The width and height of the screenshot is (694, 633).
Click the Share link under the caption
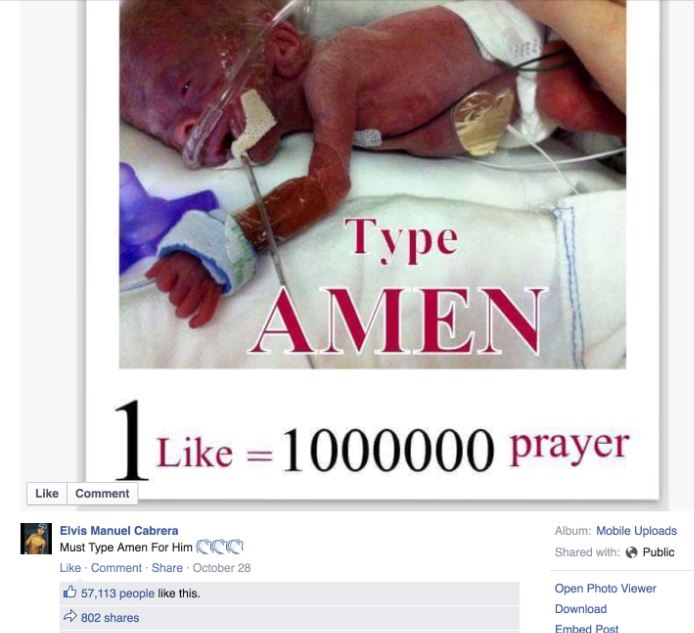point(167,567)
